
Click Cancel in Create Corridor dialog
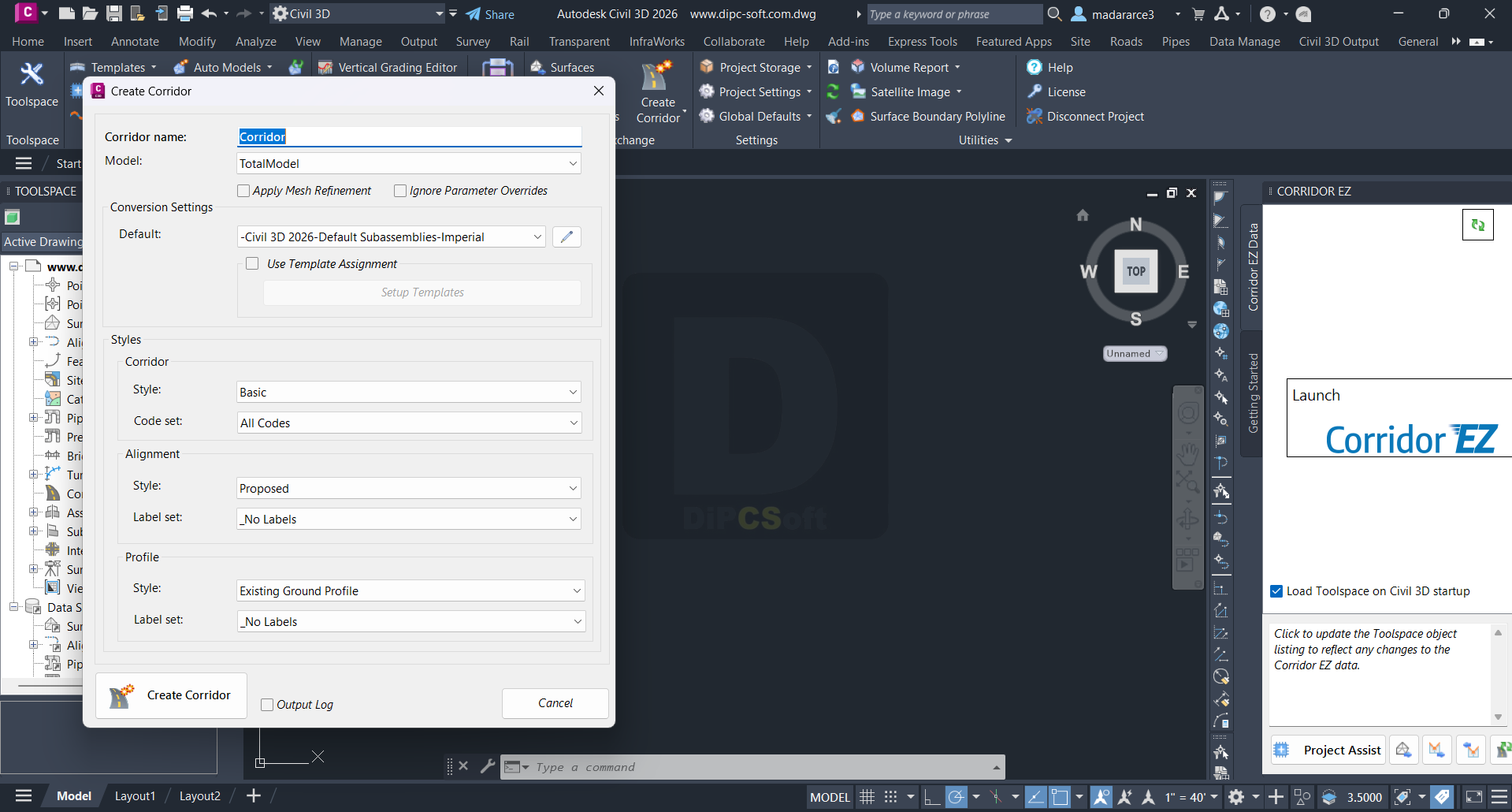point(555,703)
